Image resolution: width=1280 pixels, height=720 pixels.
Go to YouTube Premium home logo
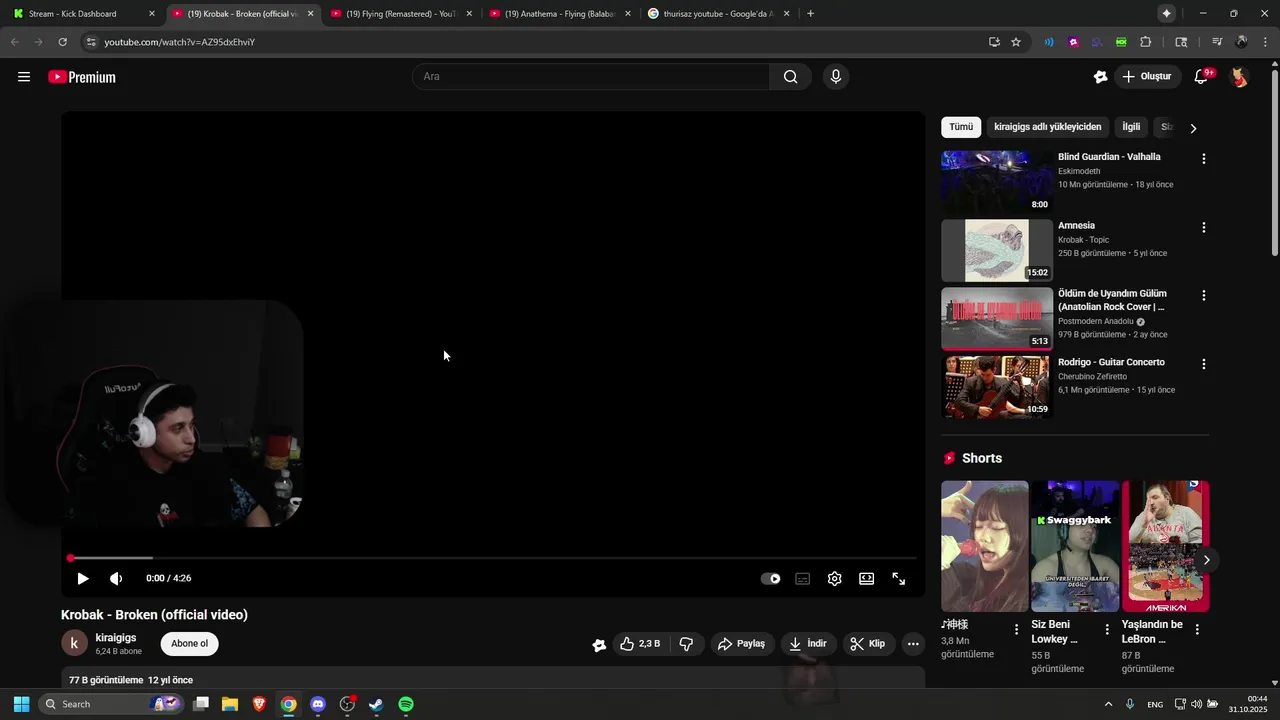(82, 77)
